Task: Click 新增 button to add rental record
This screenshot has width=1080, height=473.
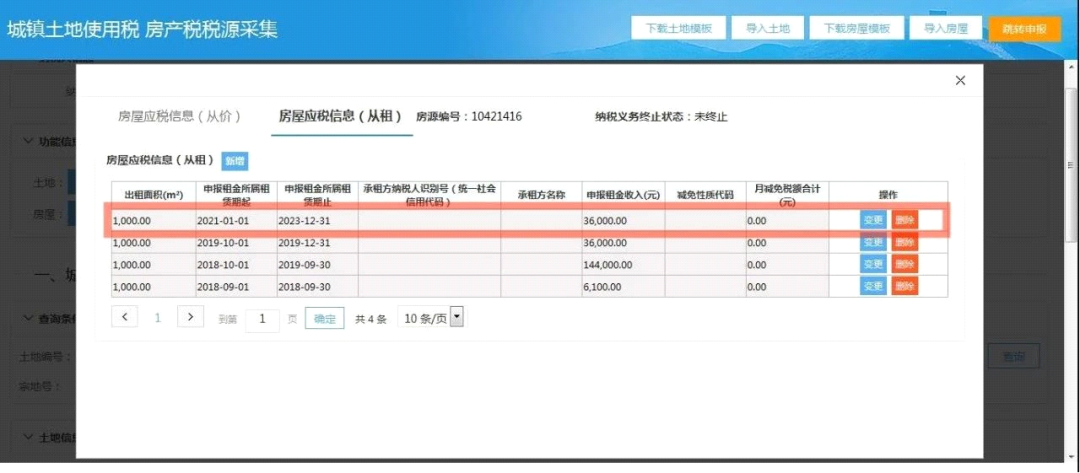Action: pos(235,161)
